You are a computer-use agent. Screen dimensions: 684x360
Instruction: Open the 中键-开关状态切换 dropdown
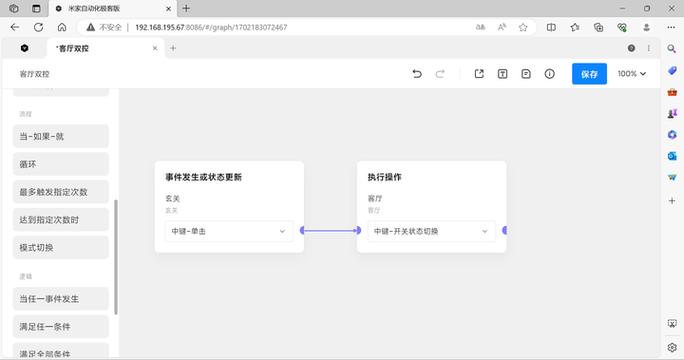[431, 231]
